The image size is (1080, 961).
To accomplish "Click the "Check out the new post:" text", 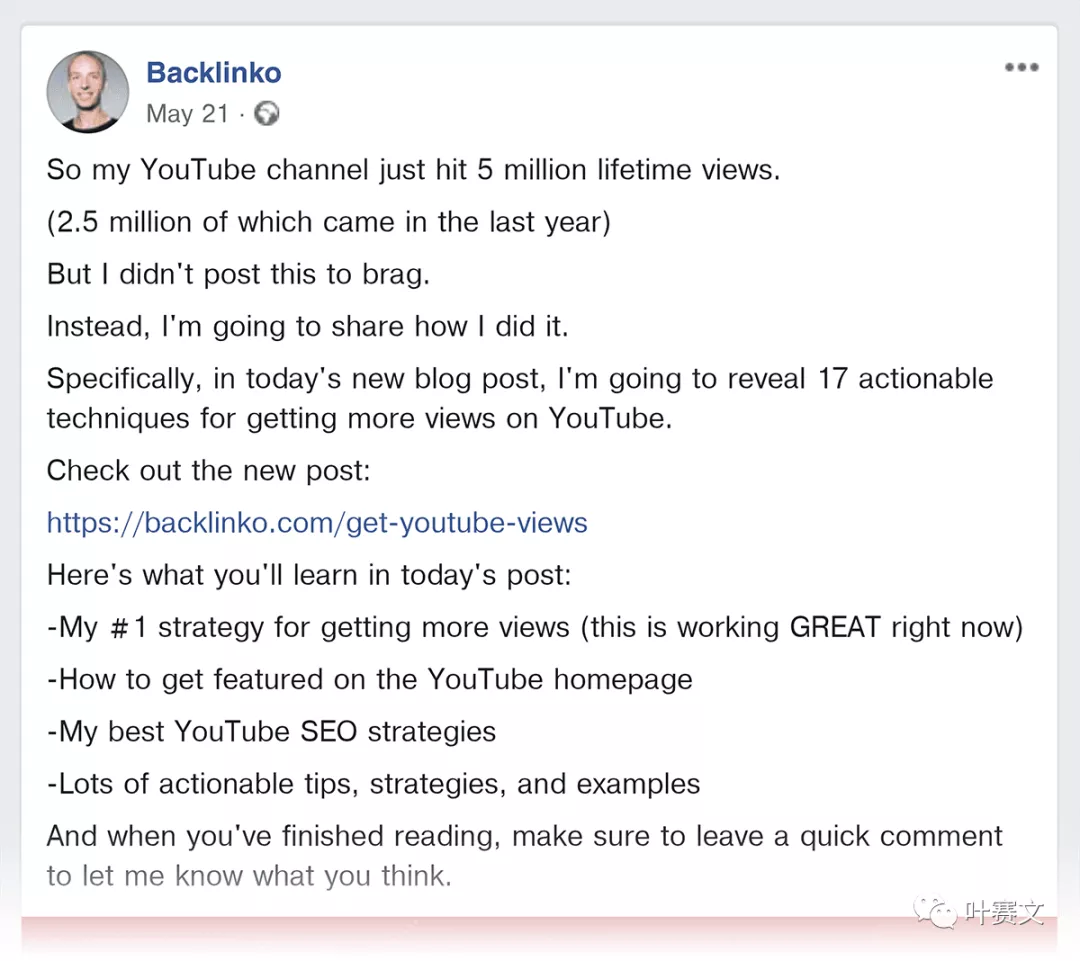I will (209, 470).
